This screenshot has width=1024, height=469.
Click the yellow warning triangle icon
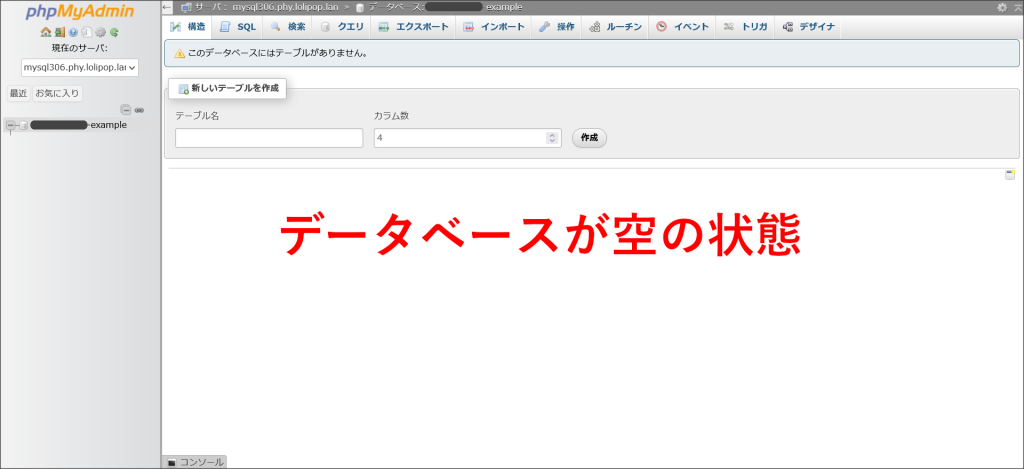180,53
